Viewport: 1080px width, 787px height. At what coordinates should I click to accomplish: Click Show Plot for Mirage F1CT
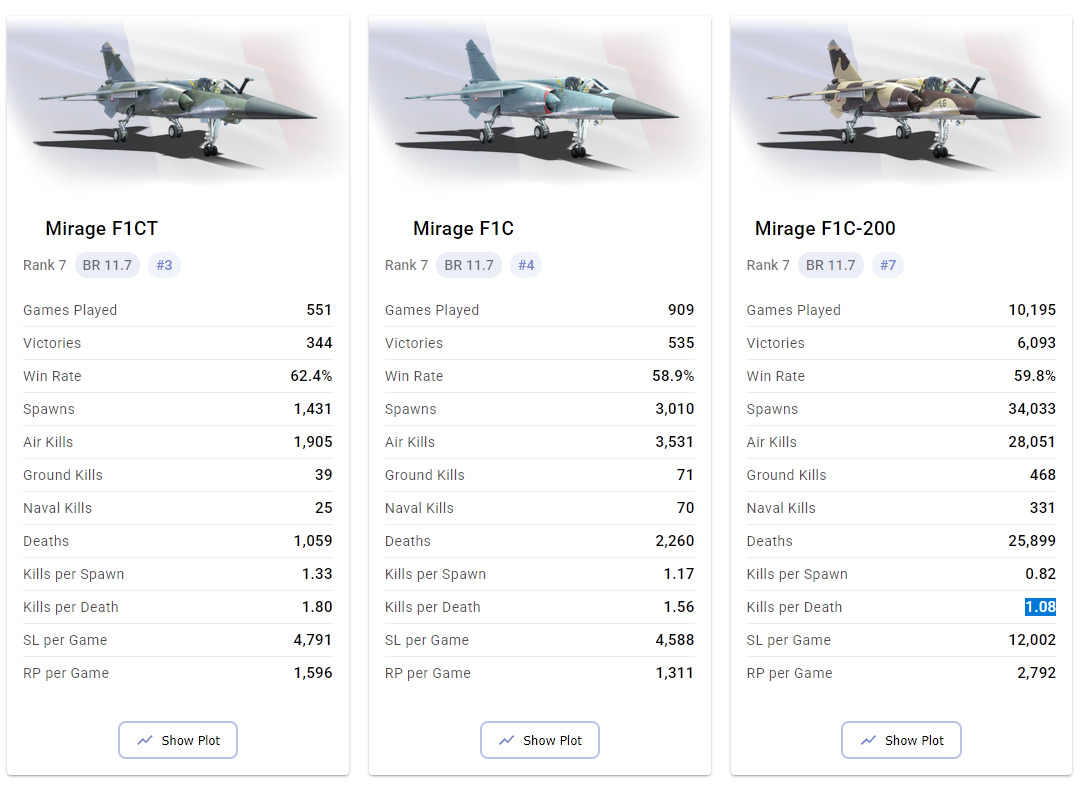(x=178, y=740)
